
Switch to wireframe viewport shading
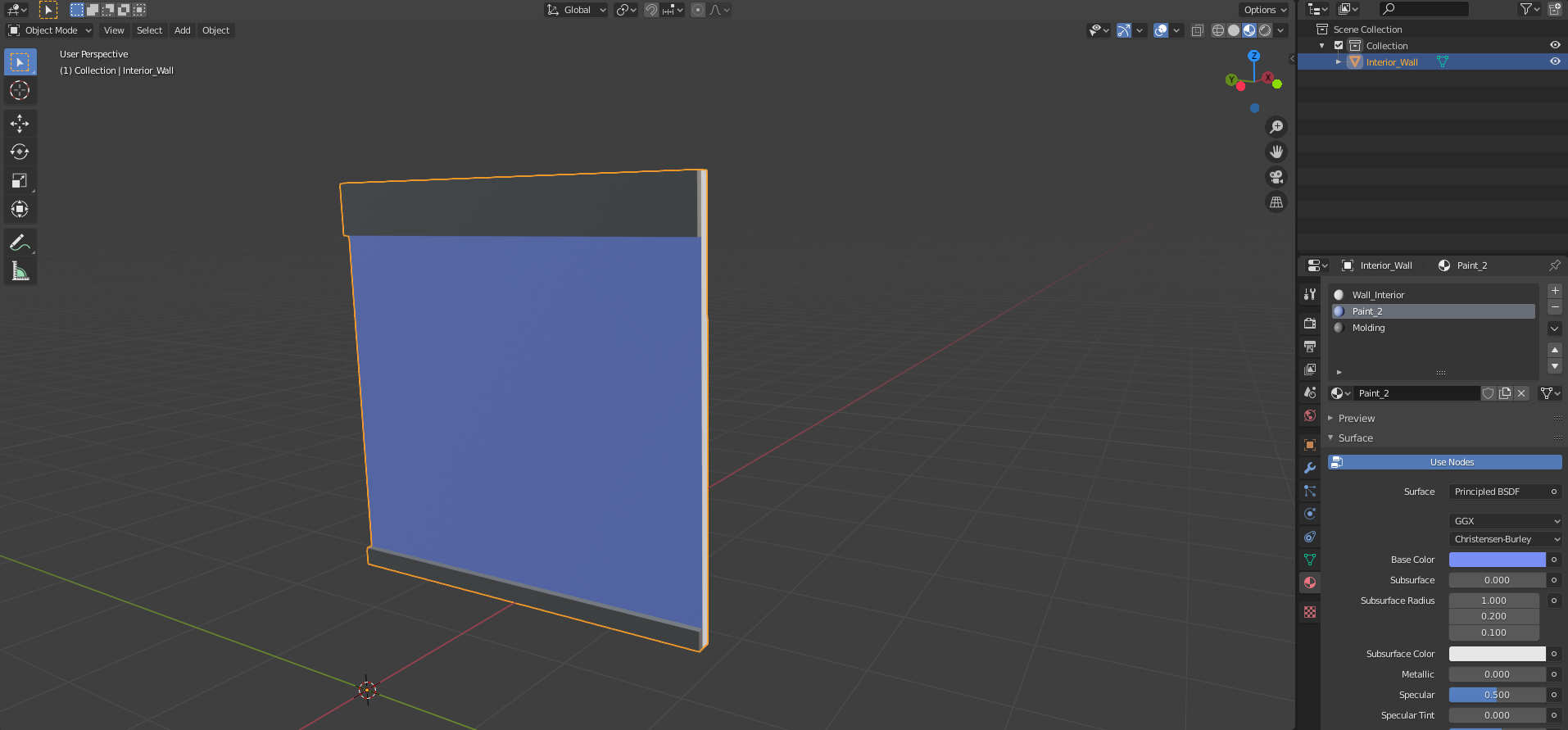pyautogui.click(x=1218, y=30)
